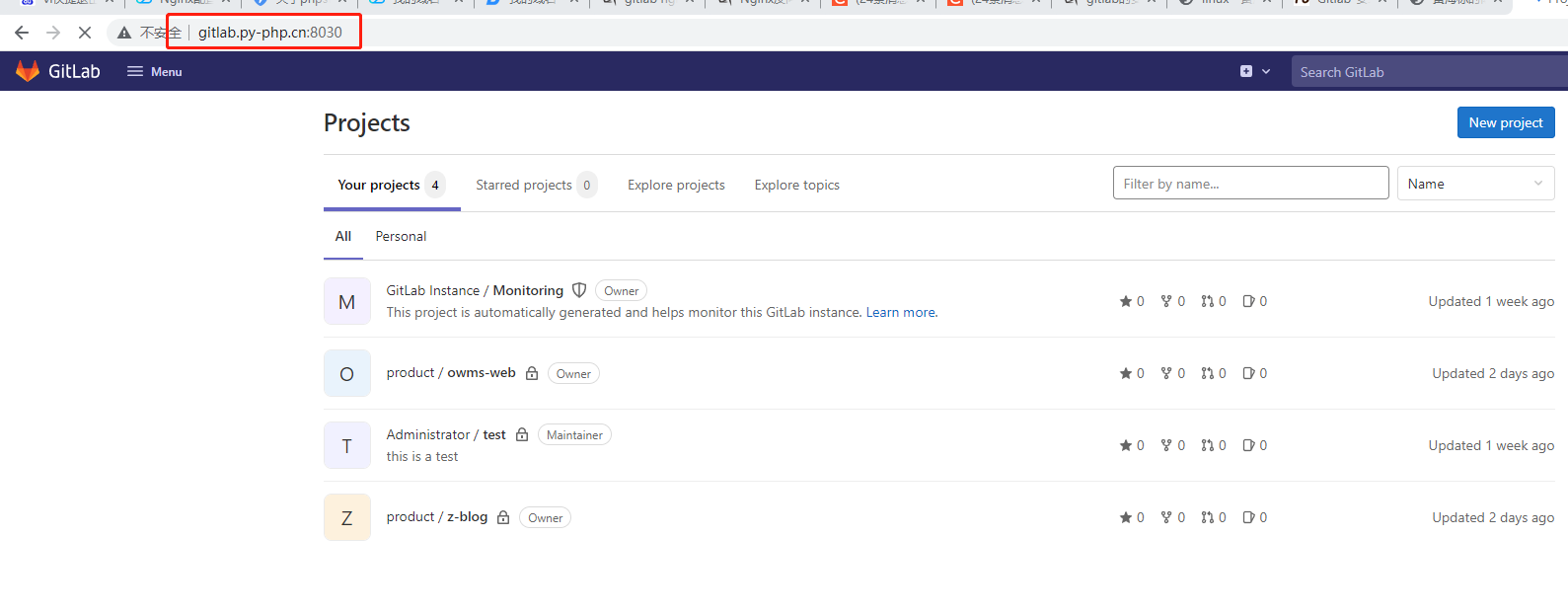Click the forks icon for test project
Image resolution: width=1568 pixels, height=614 pixels.
[1166, 445]
